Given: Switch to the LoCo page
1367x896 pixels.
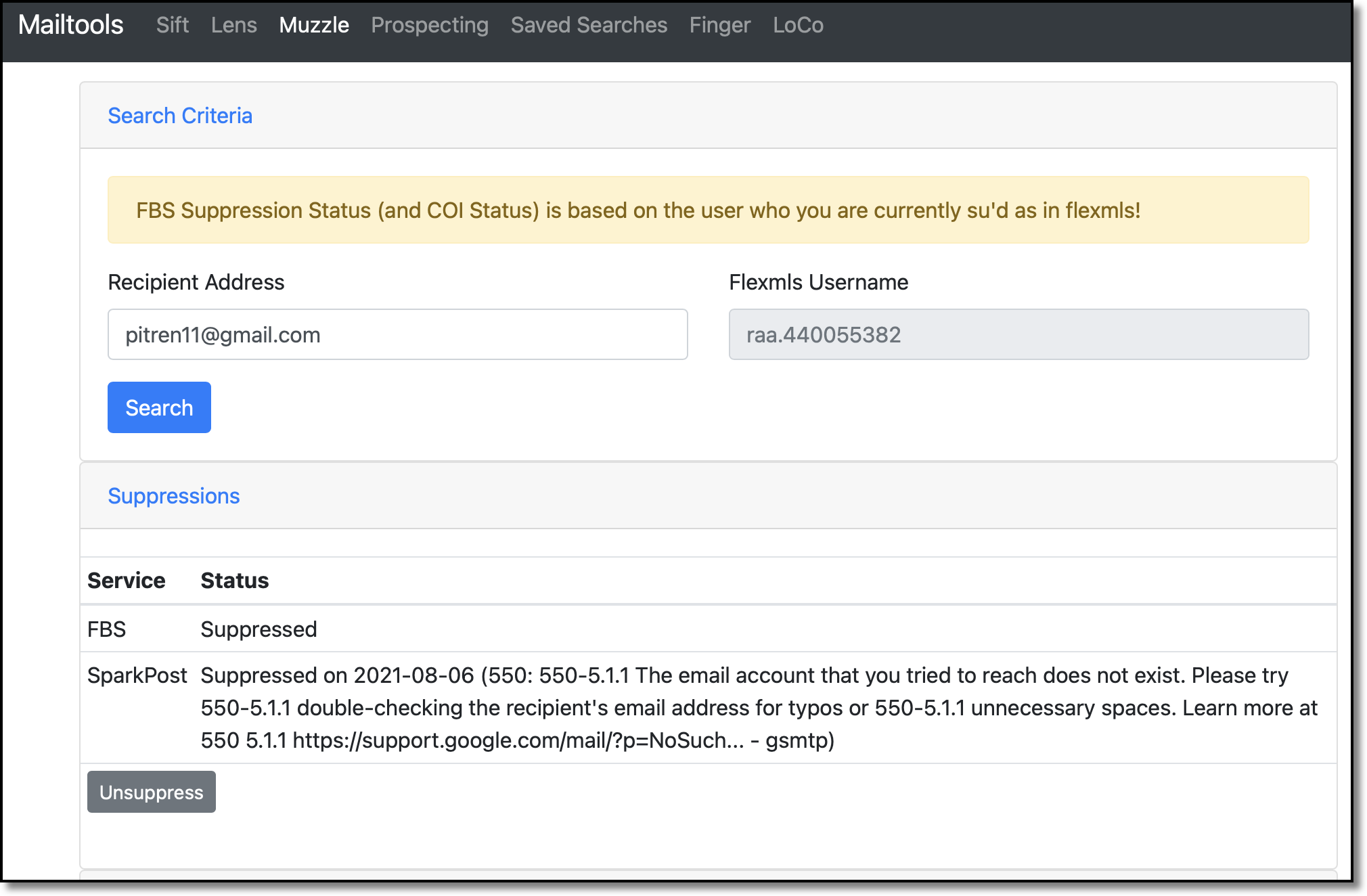Looking at the screenshot, I should tap(798, 25).
